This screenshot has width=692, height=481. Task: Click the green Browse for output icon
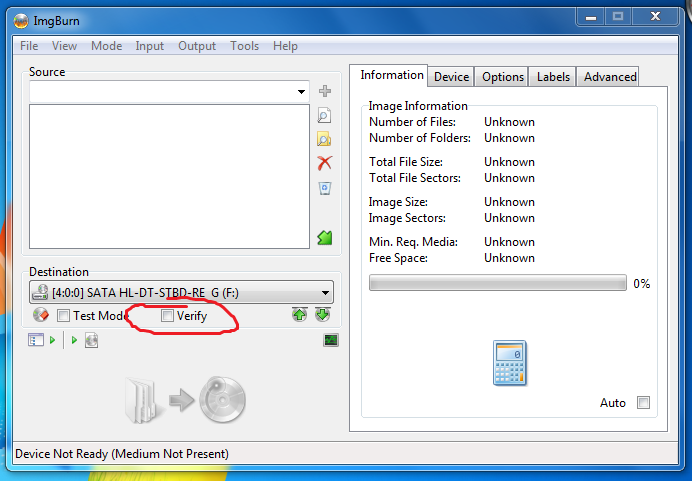325,238
